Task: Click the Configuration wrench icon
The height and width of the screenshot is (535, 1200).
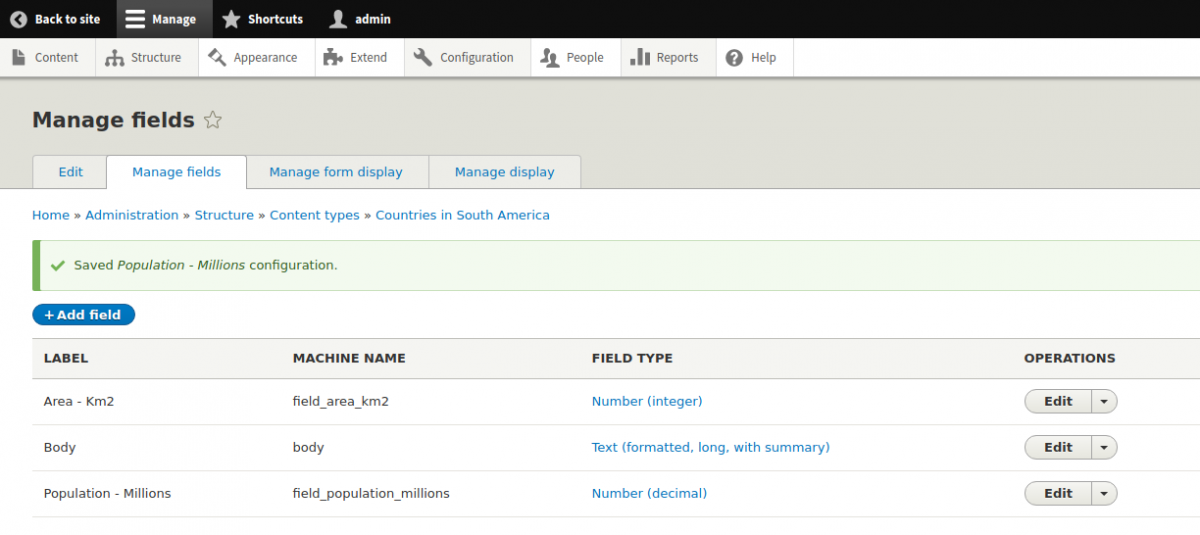Action: tap(423, 57)
